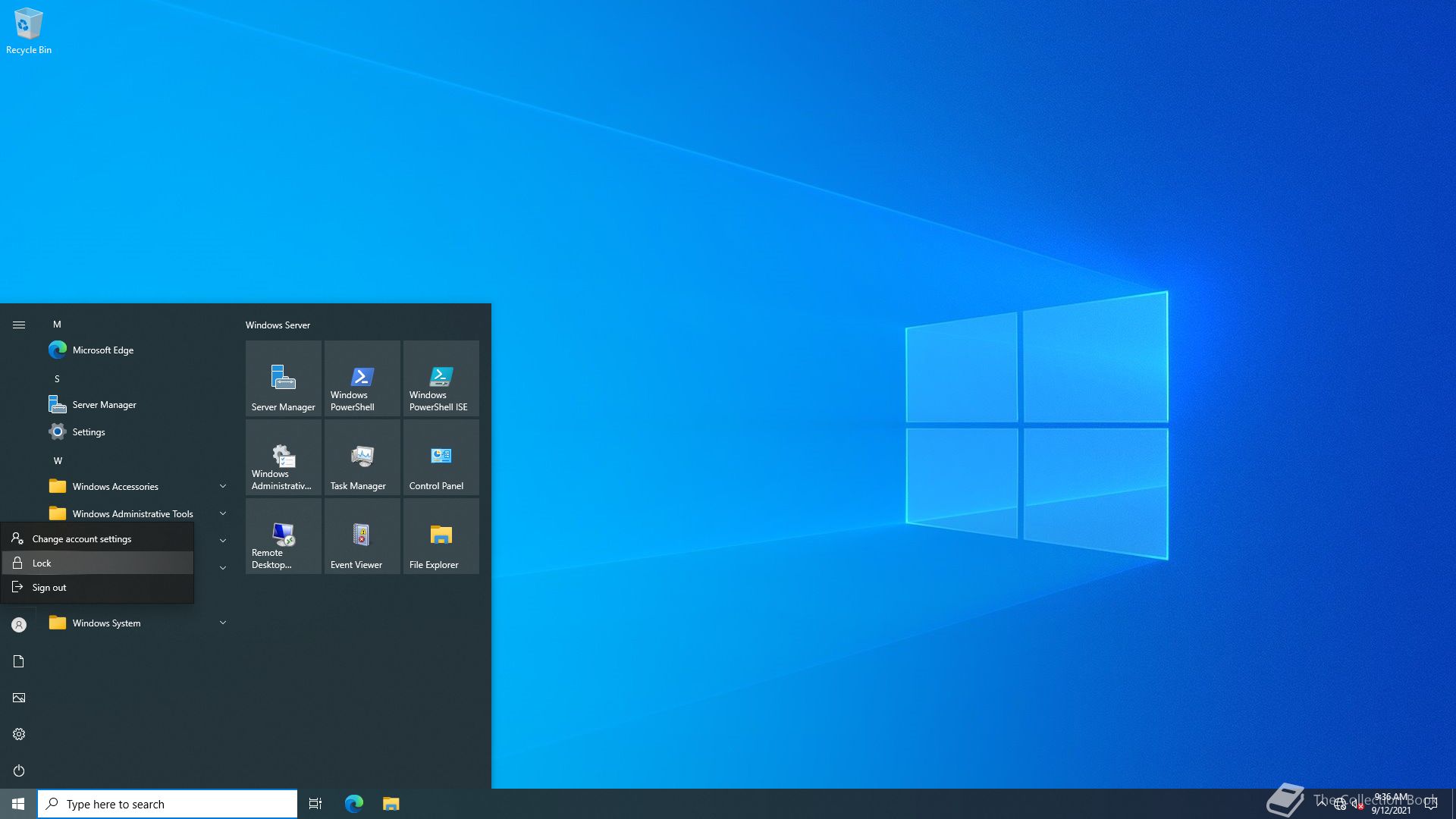Open the Server Manager tile
The height and width of the screenshot is (819, 1456).
tap(283, 378)
